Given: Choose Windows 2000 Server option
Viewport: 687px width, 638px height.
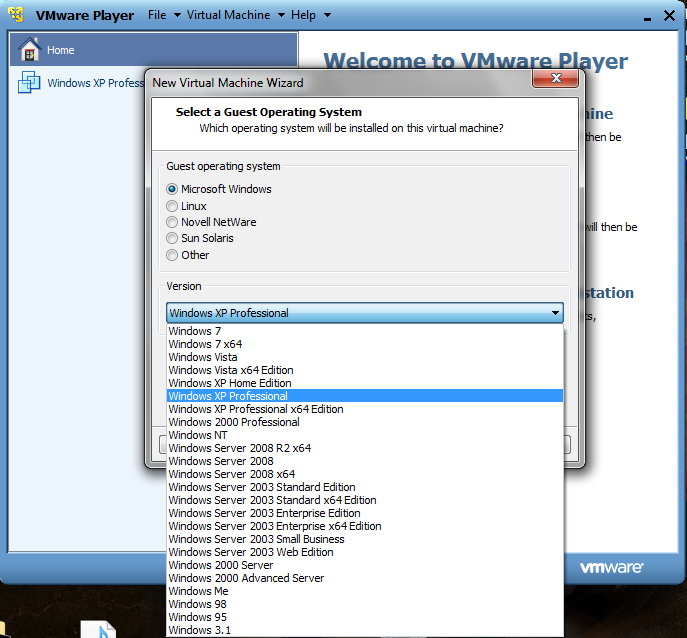Looking at the screenshot, I should [x=365, y=565].
